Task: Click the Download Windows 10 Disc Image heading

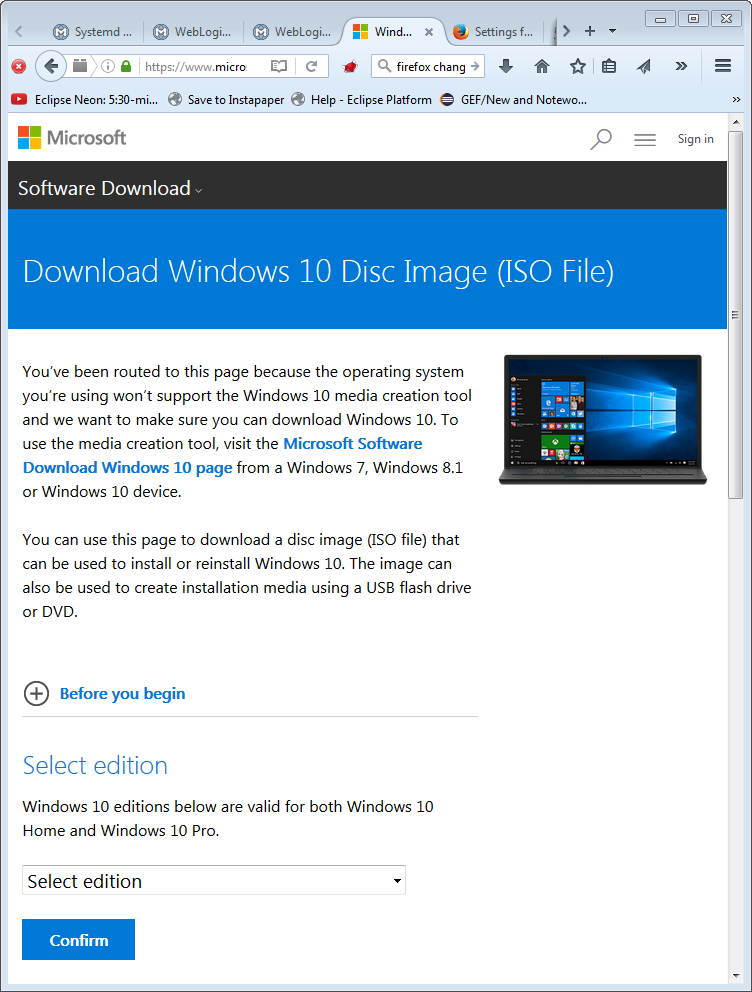Action: click(x=318, y=271)
